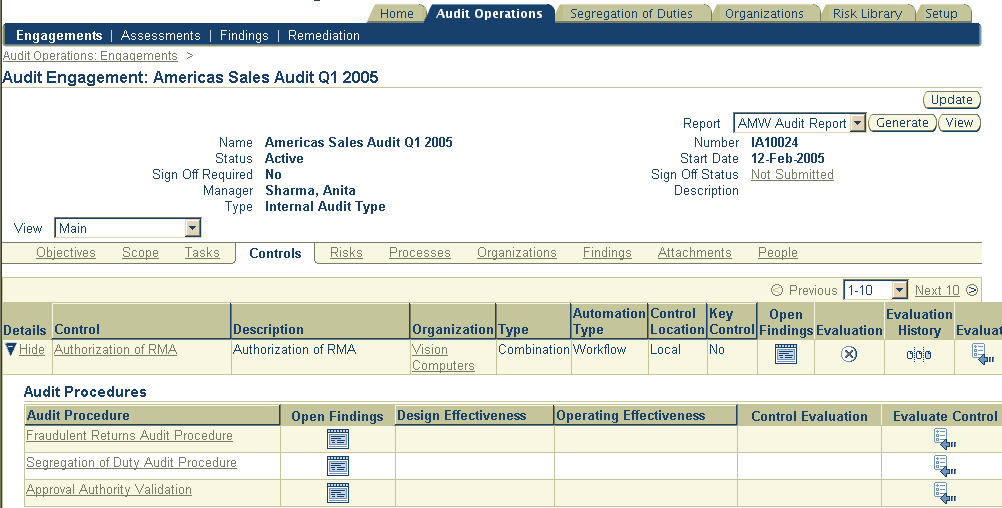View evaluation history icon for Authorization of RMA

click(919, 355)
